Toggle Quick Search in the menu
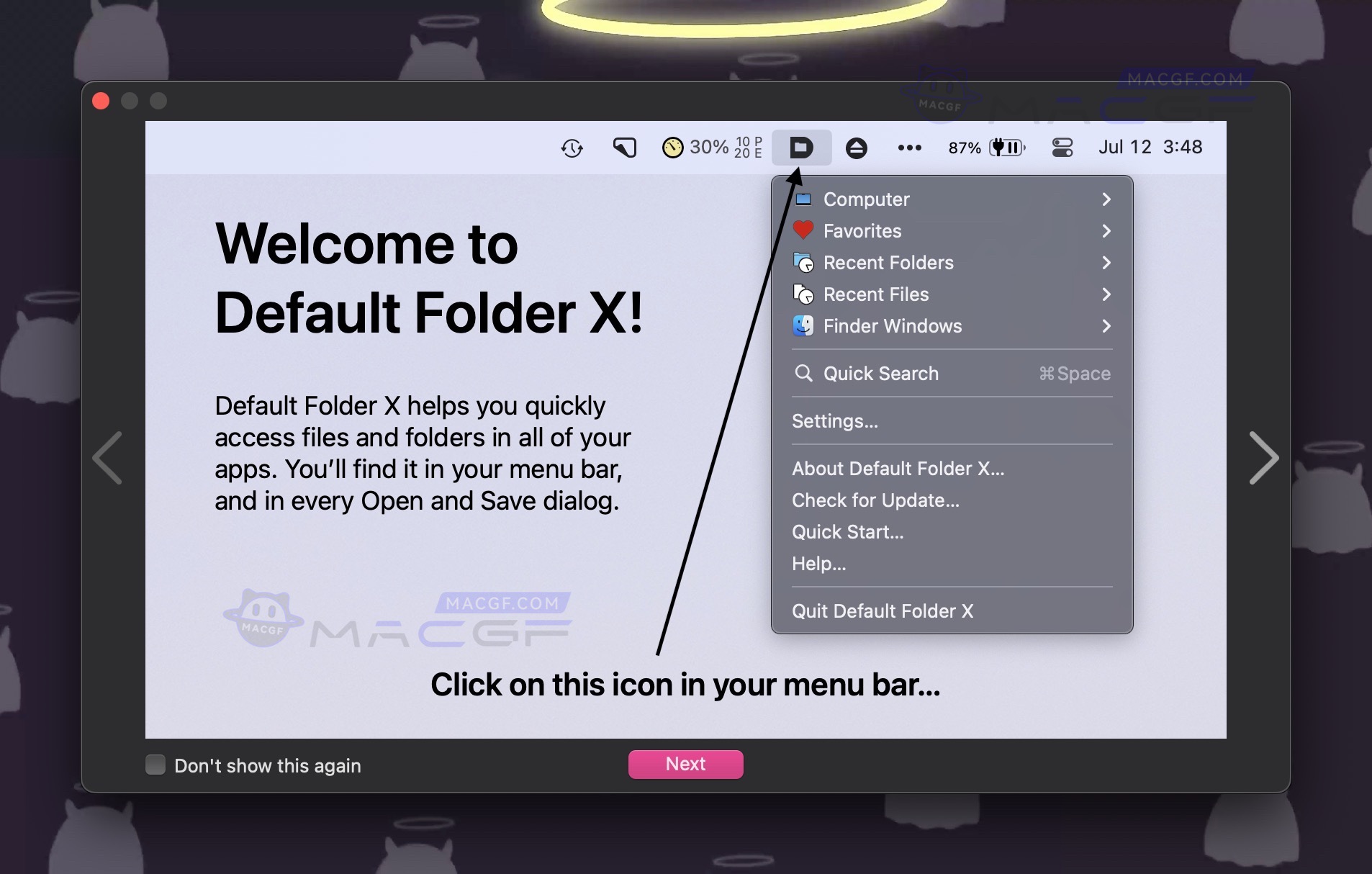This screenshot has height=874, width=1372. [880, 373]
